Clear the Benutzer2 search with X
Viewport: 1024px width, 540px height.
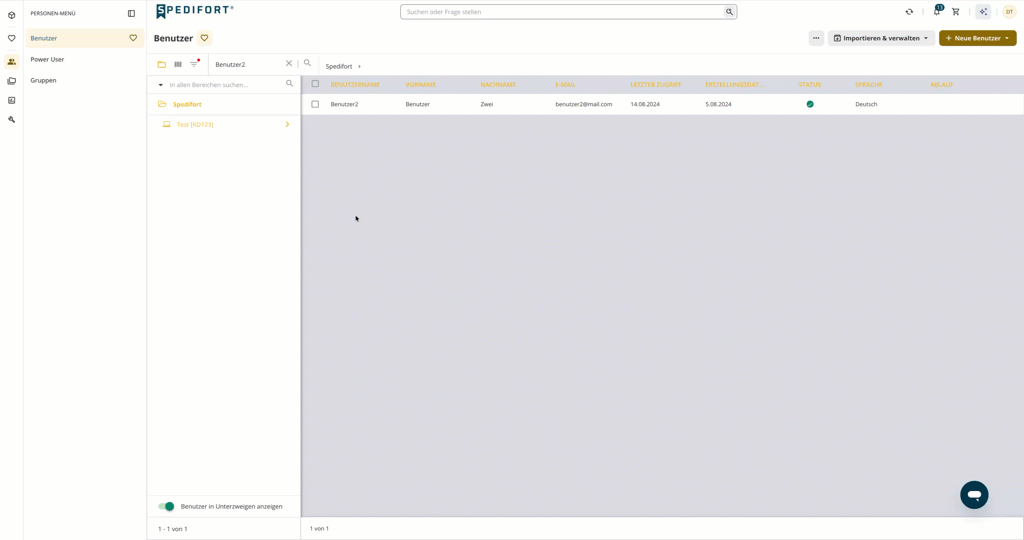pos(289,63)
